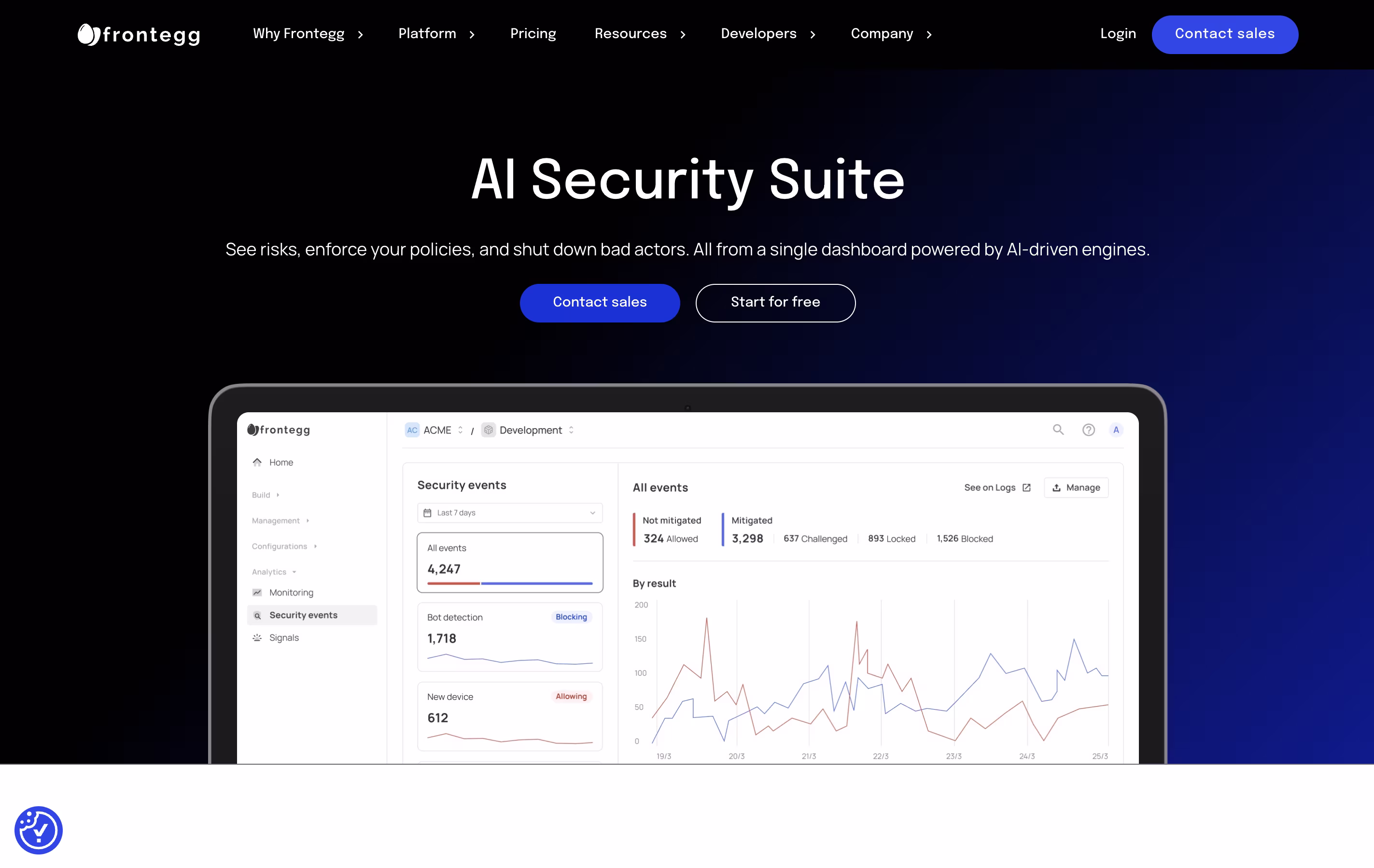Viewport: 1374px width, 868px height.
Task: Click the Allowing status badge
Action: (x=571, y=696)
